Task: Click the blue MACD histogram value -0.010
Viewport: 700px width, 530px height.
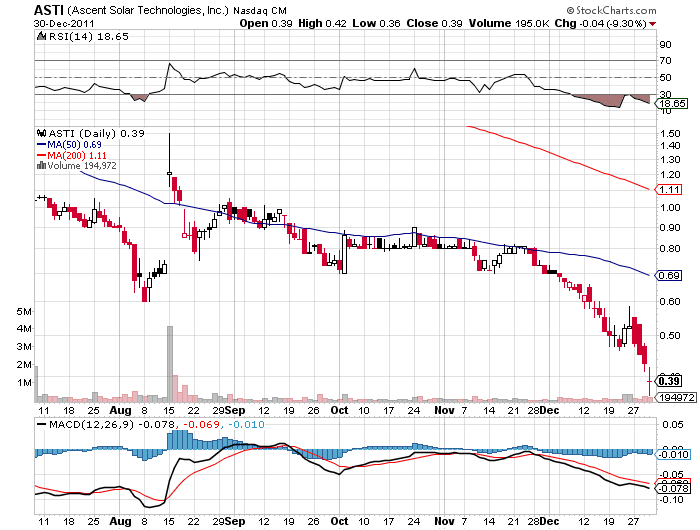Action: (x=246, y=425)
